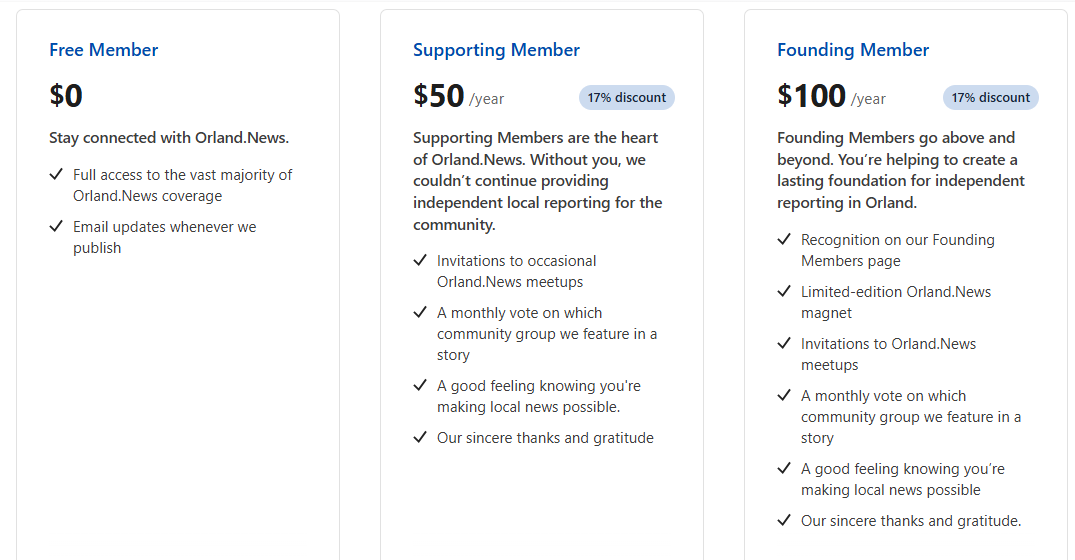Image resolution: width=1075 pixels, height=560 pixels.
Task: Click the checkmark beside "Limited-edition Orland.News magnet"
Action: point(784,292)
